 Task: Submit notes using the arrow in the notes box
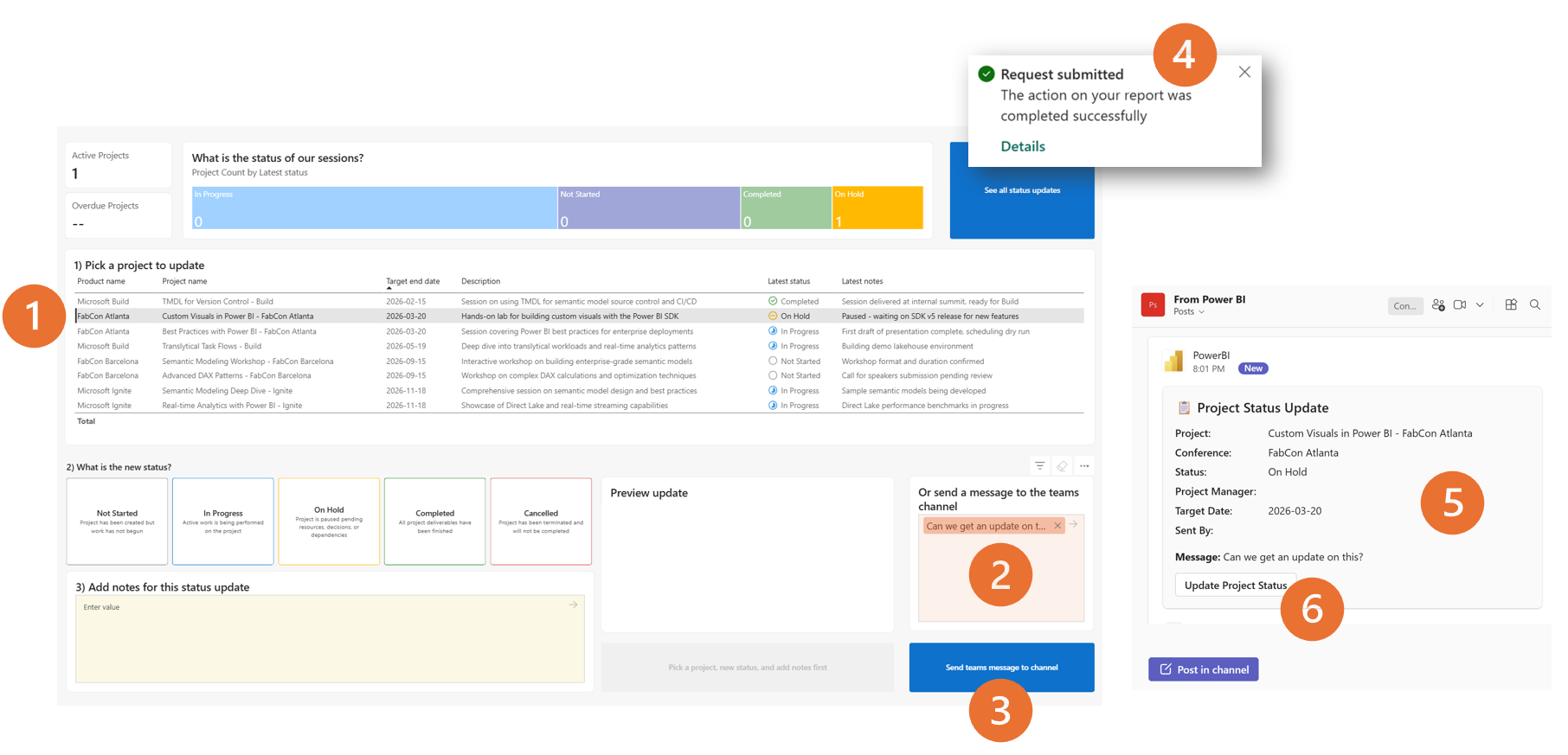coord(573,605)
